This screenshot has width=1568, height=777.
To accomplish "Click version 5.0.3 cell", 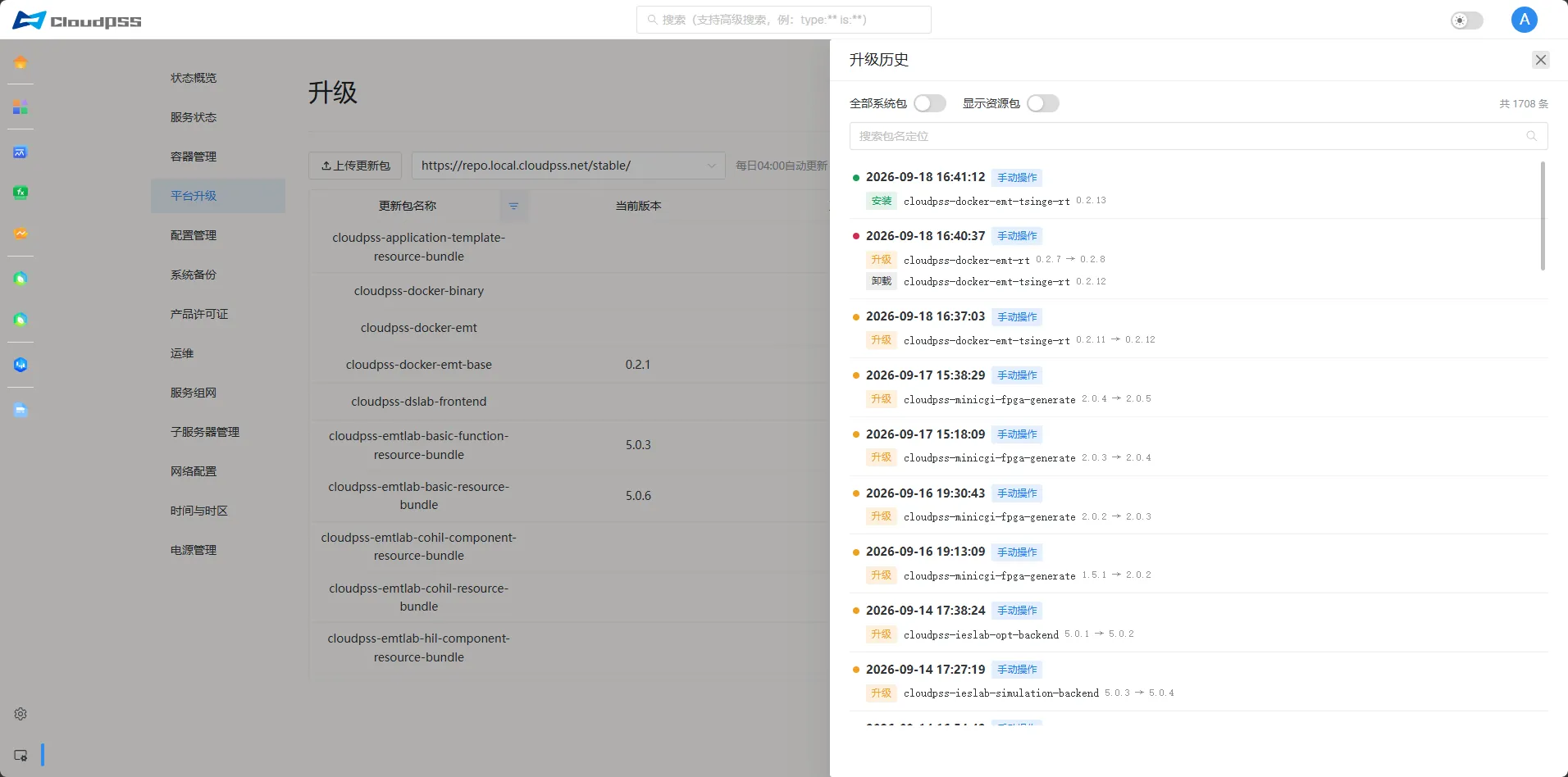I will (638, 445).
